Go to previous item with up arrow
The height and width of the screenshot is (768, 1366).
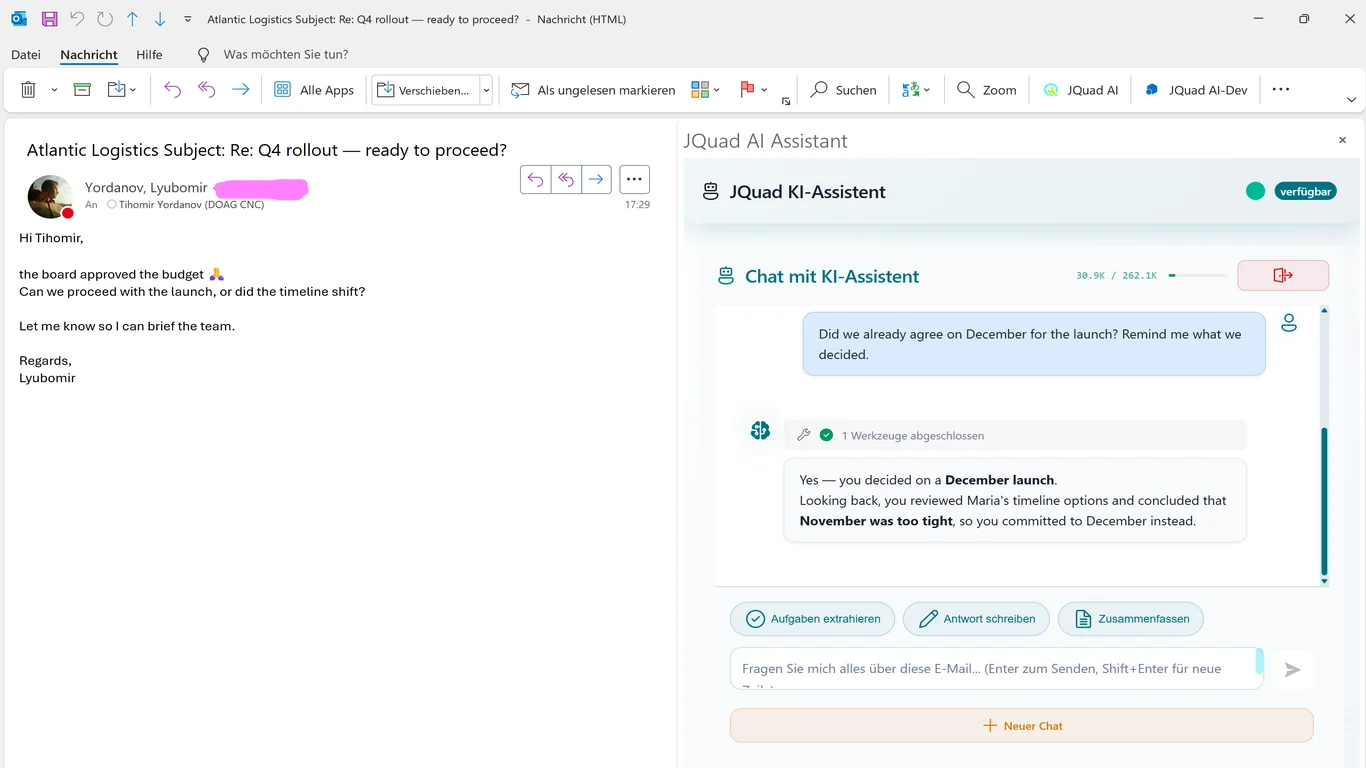(x=132, y=19)
